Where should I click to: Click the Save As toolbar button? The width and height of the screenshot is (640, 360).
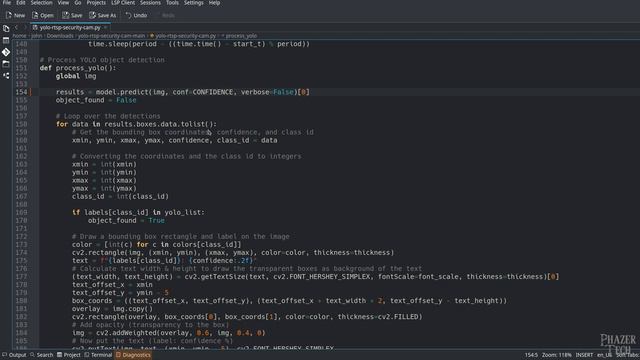(x=103, y=15)
